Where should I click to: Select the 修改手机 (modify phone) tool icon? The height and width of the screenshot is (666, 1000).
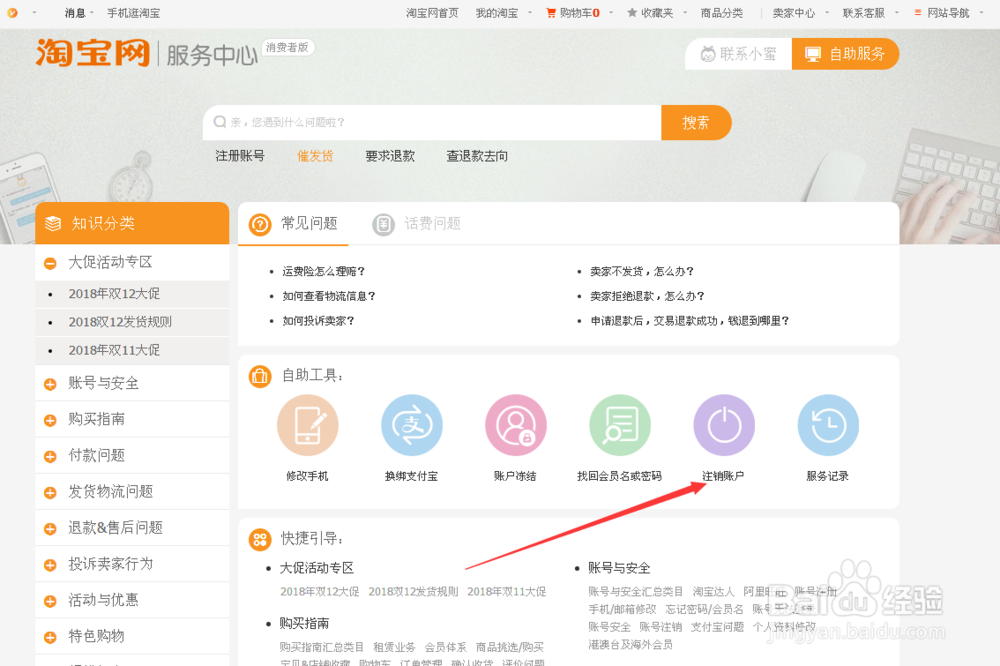[x=308, y=424]
